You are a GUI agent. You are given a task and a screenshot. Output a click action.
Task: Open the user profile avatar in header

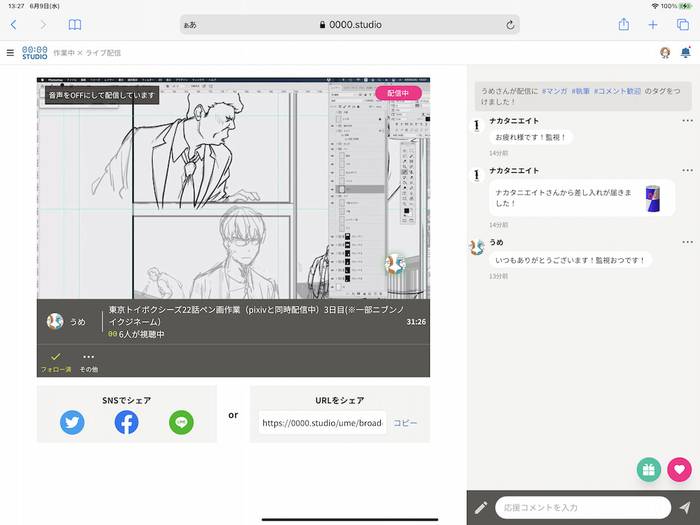click(x=665, y=53)
